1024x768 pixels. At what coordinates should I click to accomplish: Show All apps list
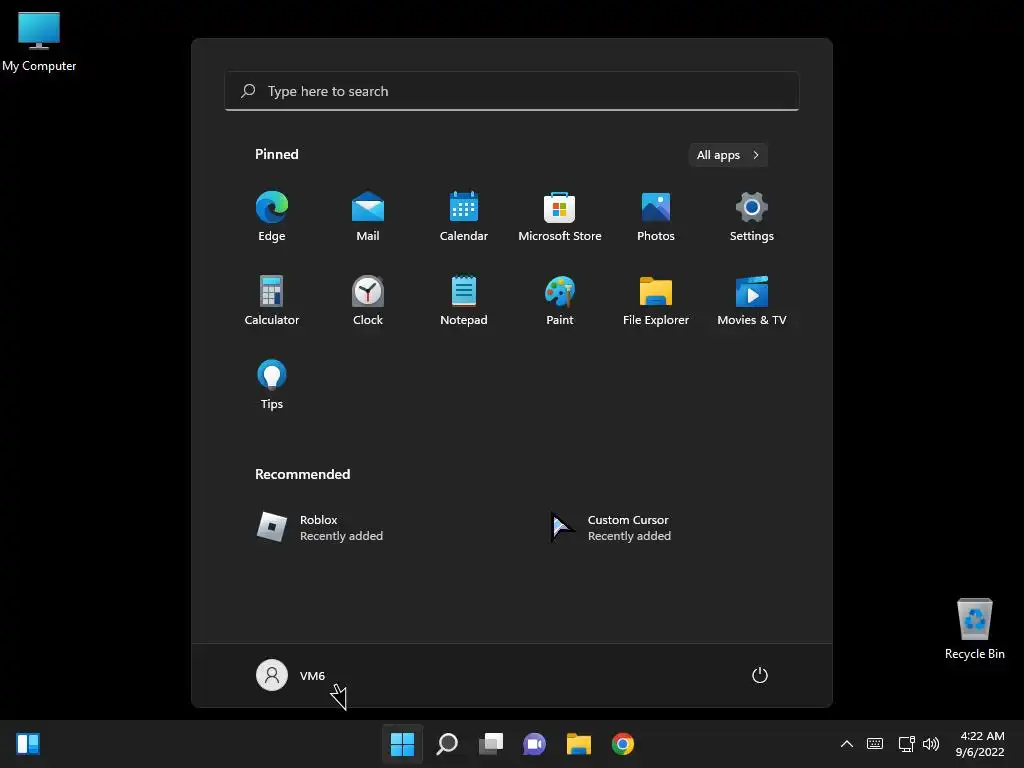point(728,155)
